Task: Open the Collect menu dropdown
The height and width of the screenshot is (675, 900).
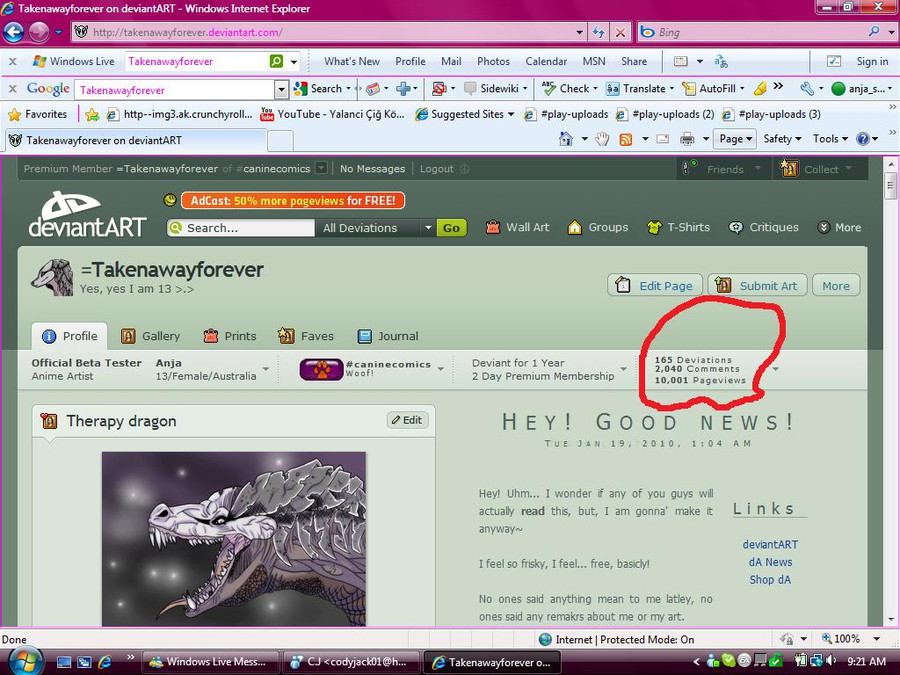Action: (816, 169)
